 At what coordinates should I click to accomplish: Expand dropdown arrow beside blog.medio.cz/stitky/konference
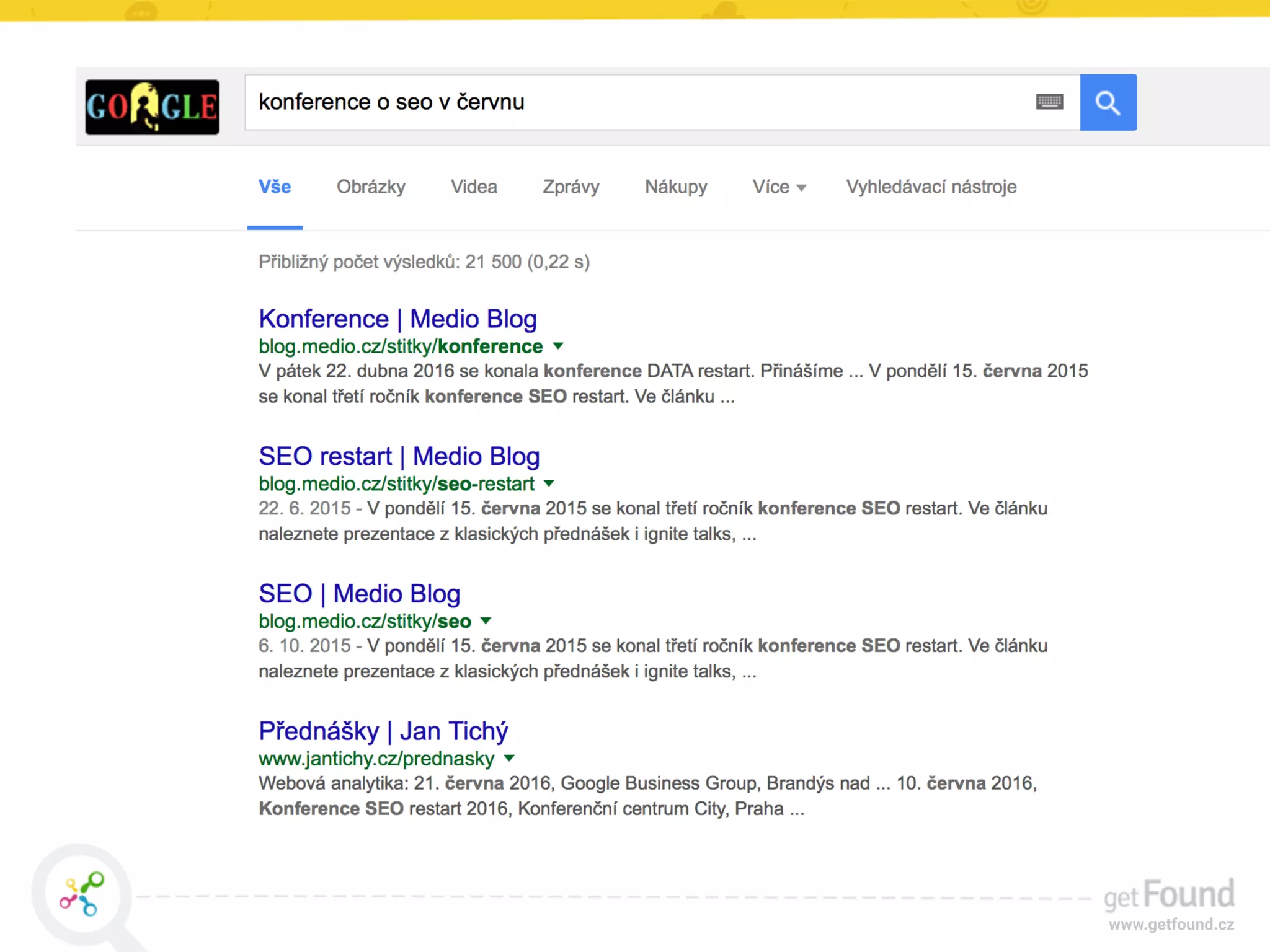click(558, 346)
